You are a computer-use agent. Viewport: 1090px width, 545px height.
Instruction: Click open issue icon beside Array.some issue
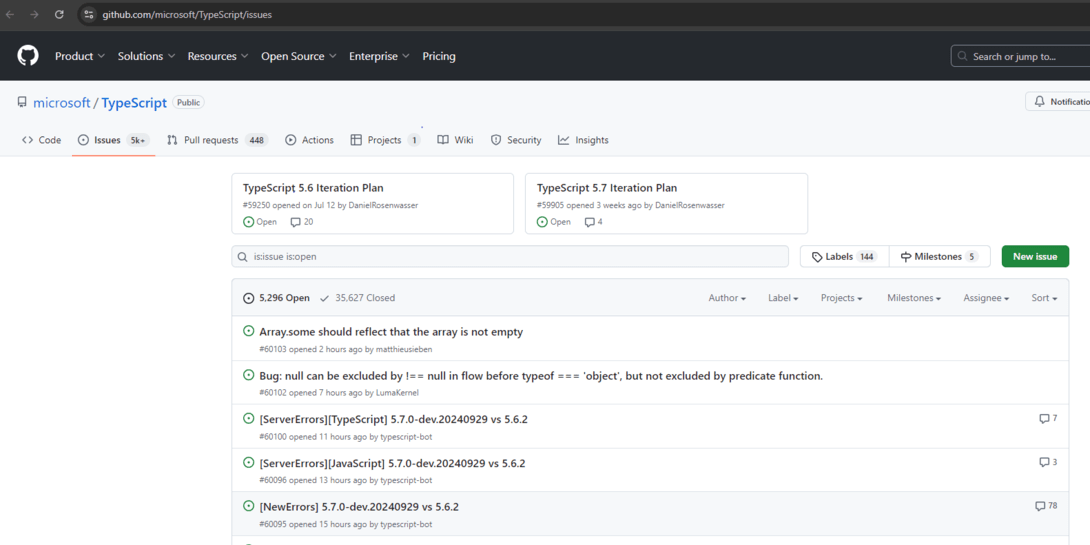[249, 331]
